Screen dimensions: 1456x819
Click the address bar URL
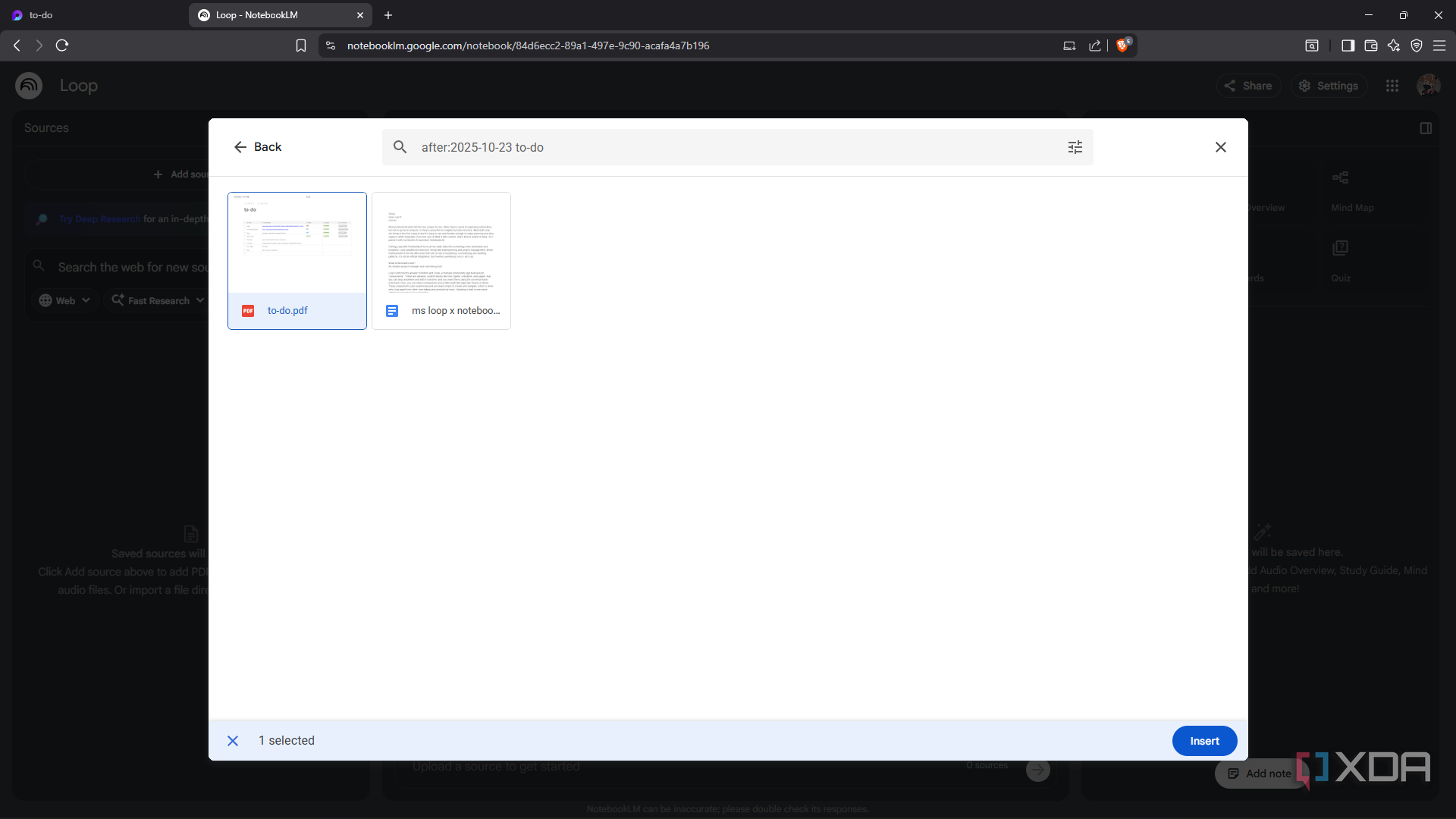tap(528, 45)
